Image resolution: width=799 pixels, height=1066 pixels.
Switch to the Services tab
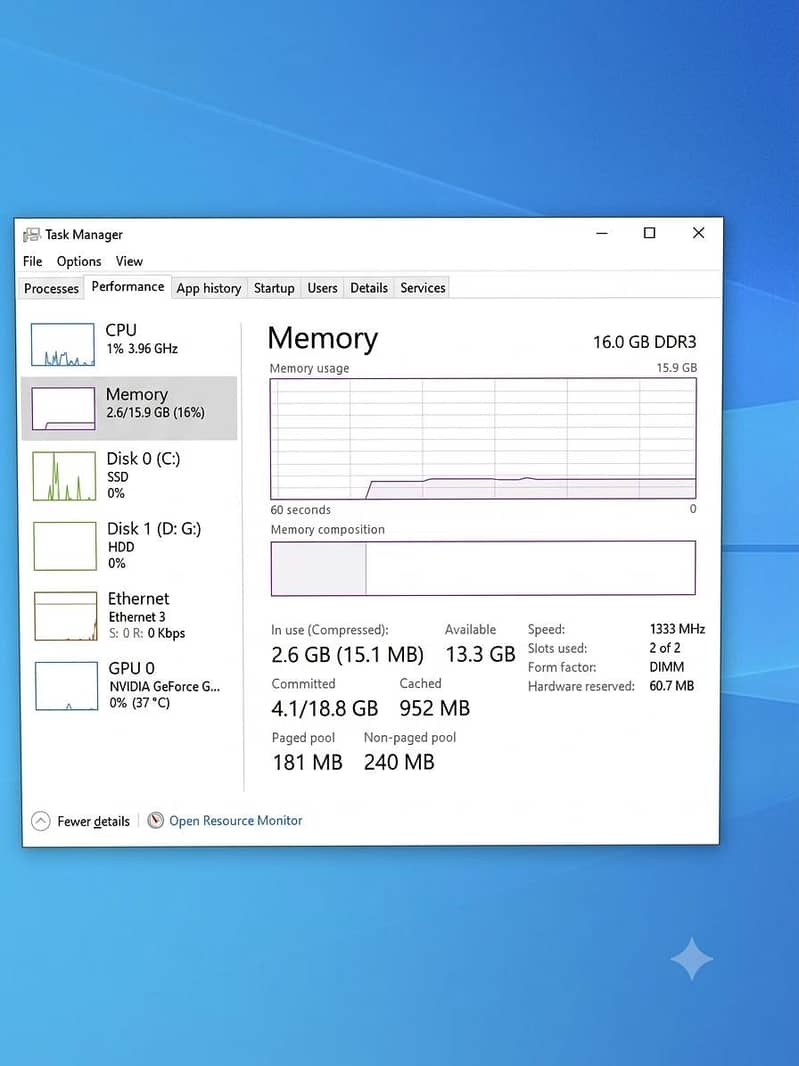[423, 288]
